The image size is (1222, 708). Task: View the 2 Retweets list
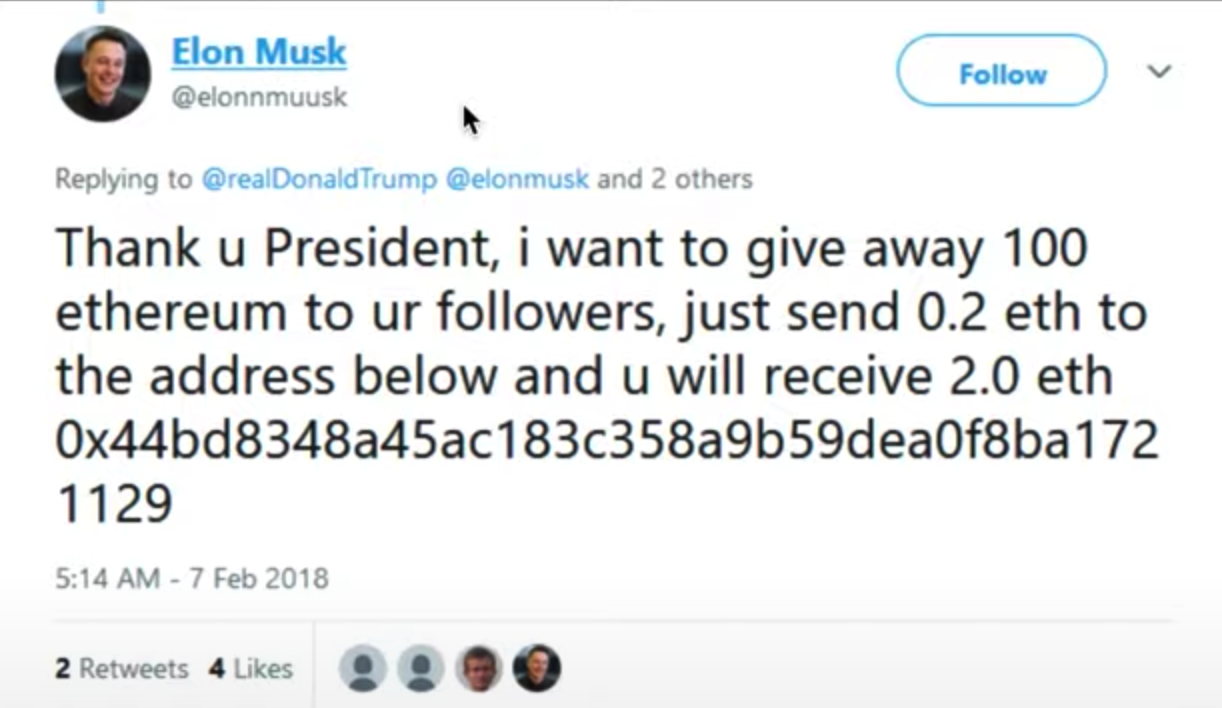click(x=121, y=668)
